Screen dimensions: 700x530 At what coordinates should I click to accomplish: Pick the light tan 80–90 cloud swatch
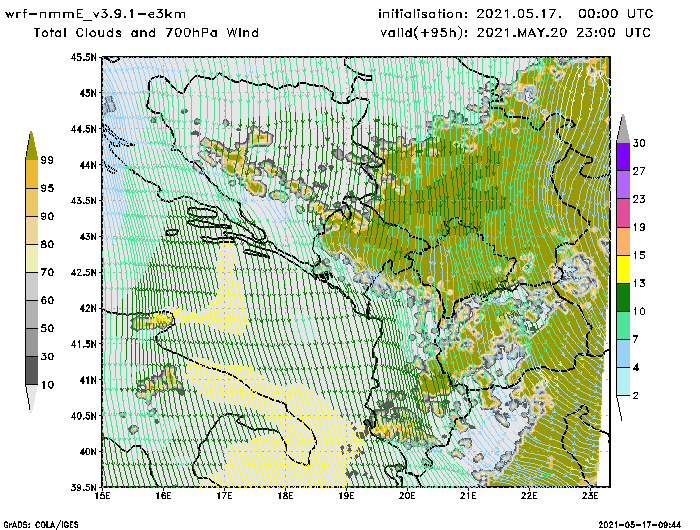[x=32, y=230]
